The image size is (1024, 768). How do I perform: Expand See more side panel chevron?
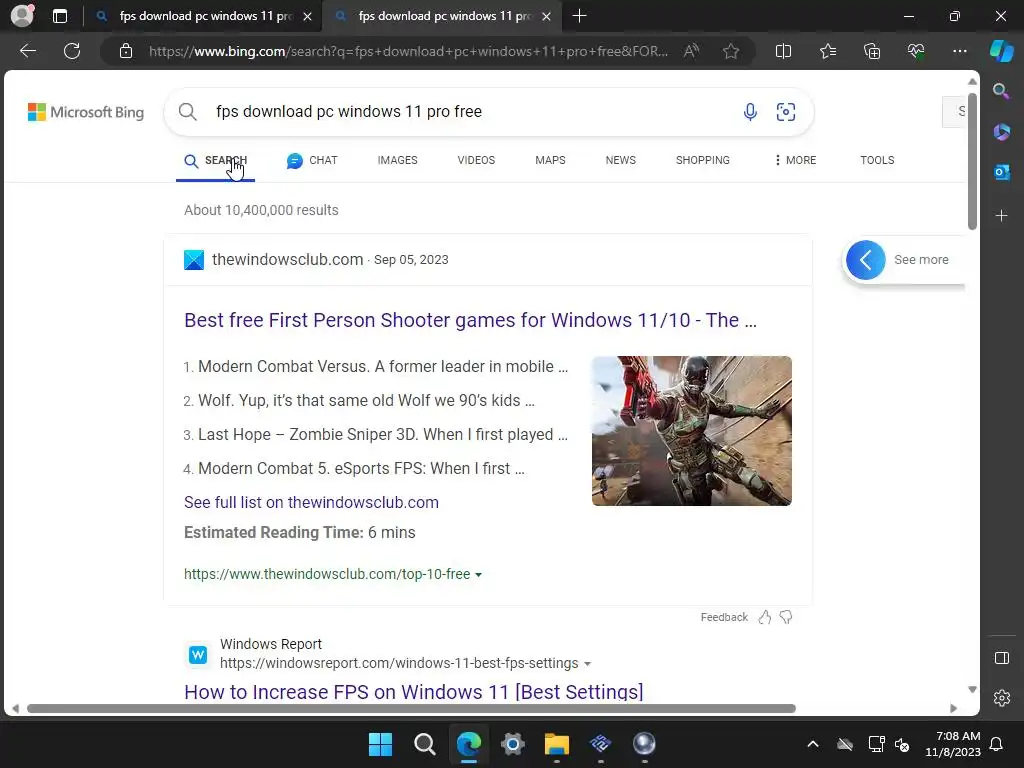point(865,260)
